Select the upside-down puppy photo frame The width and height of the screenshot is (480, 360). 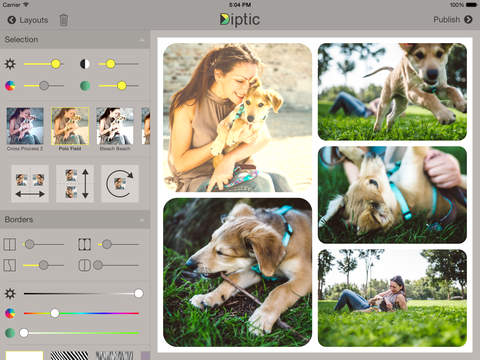click(x=392, y=195)
